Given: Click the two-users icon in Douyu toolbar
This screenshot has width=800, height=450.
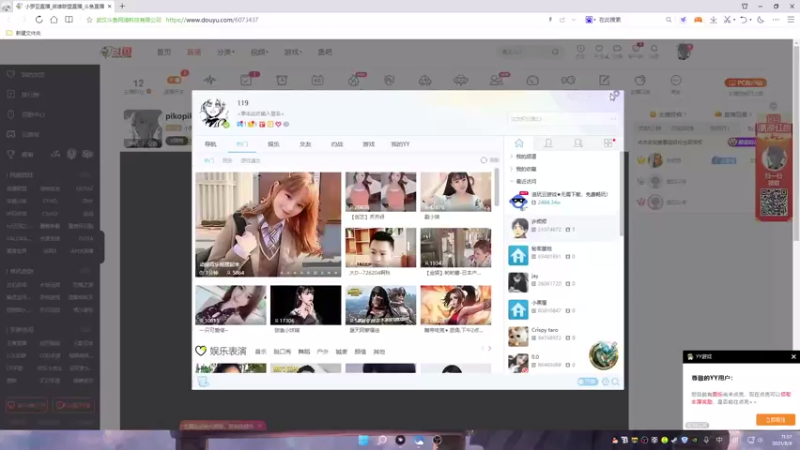Looking at the screenshot, I should click(496, 80).
